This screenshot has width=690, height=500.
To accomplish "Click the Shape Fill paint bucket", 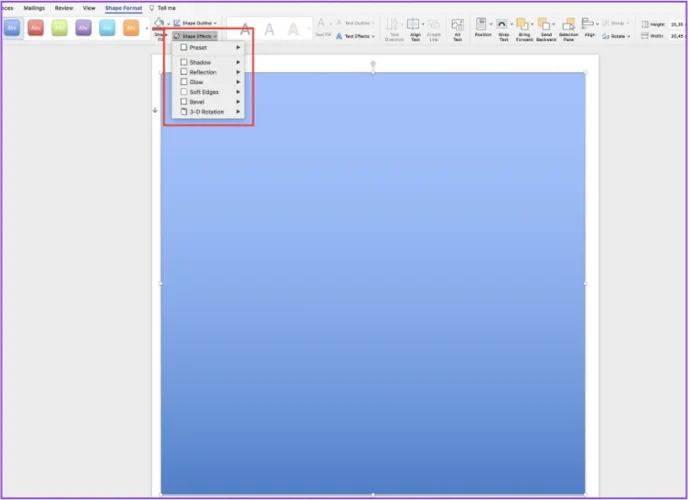I will click(x=158, y=23).
